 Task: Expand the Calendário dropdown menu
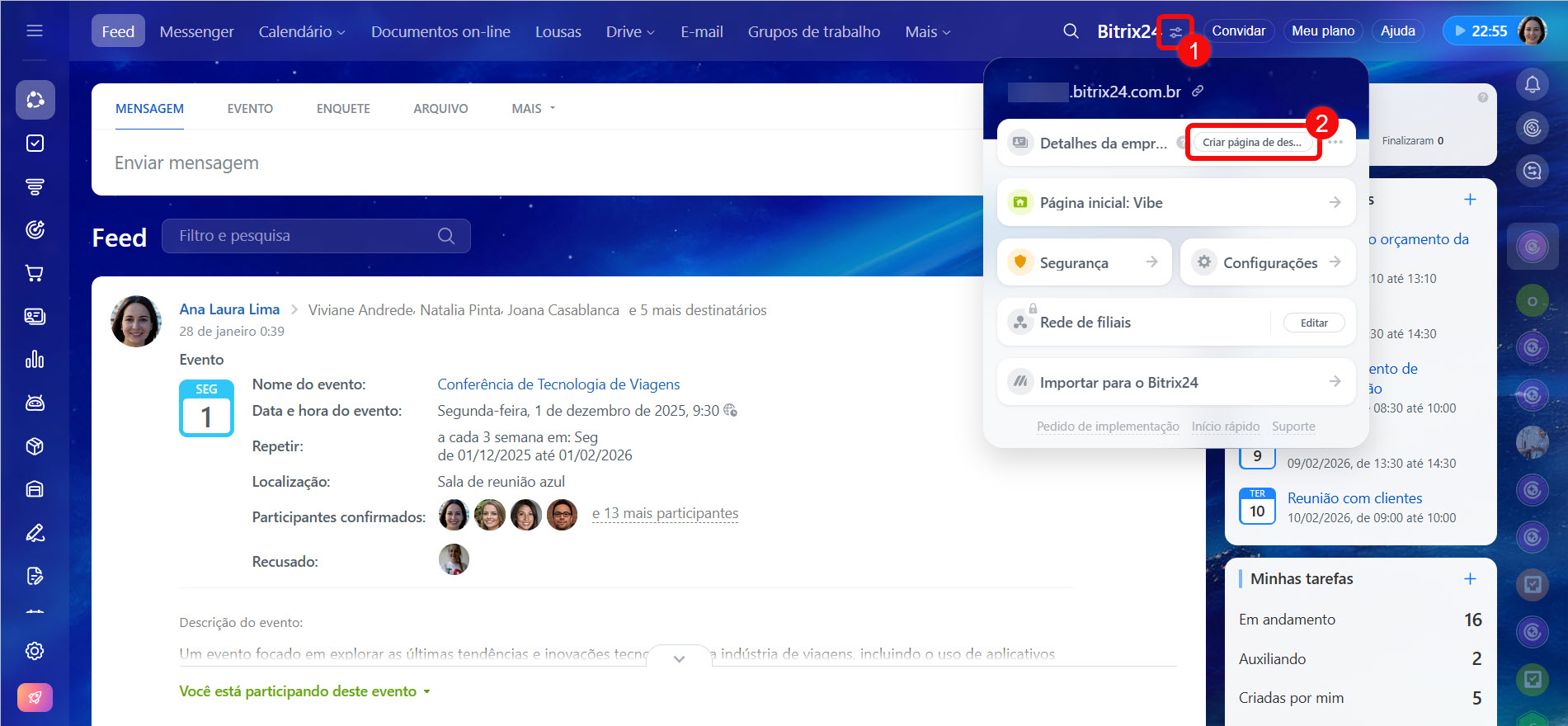(x=302, y=31)
